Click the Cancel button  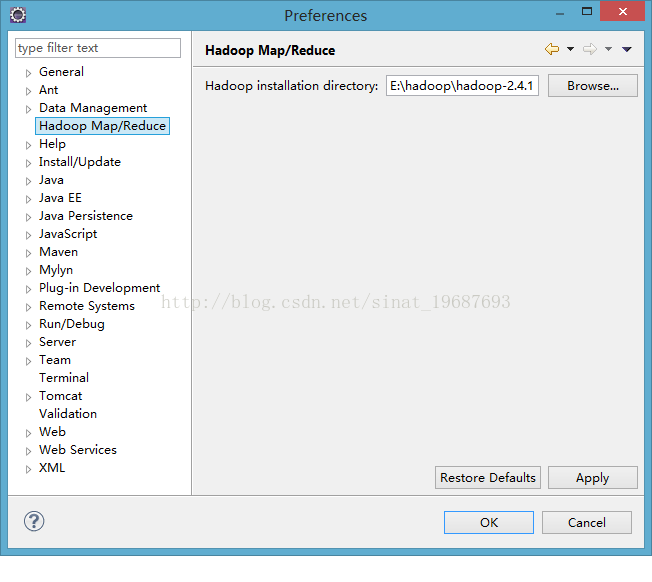587,523
